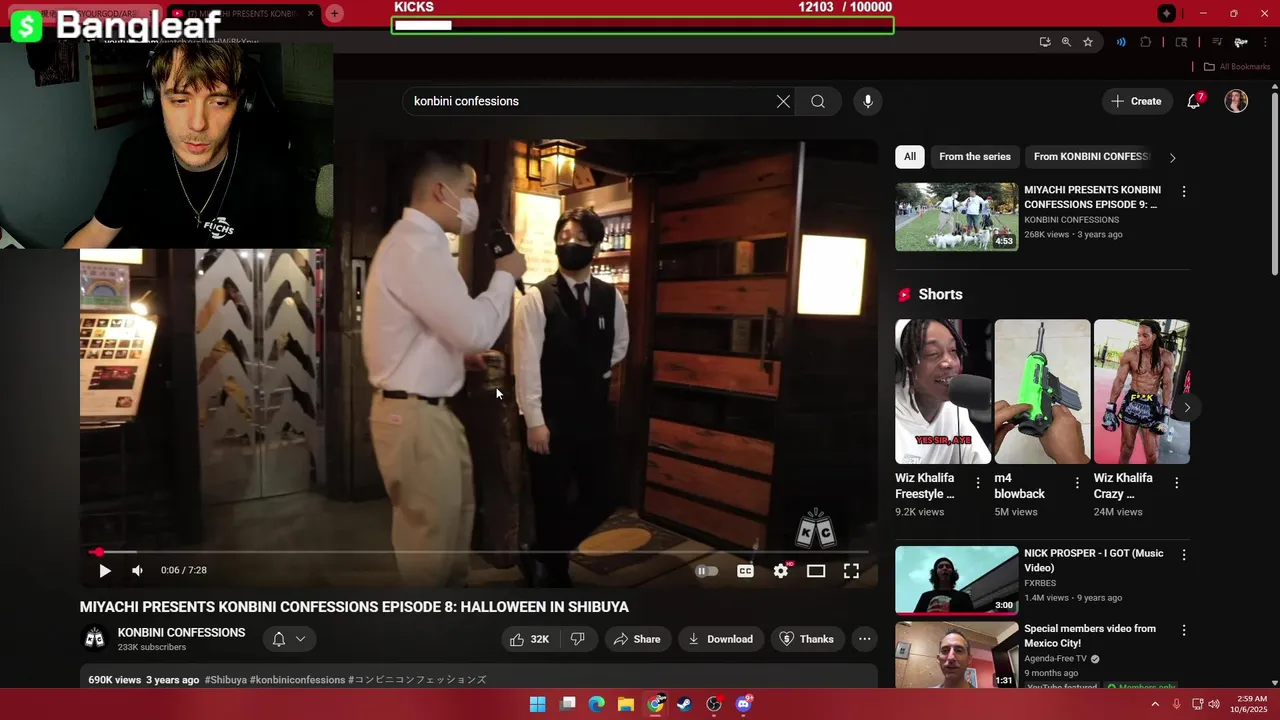Switch player to theater mode

tap(816, 571)
